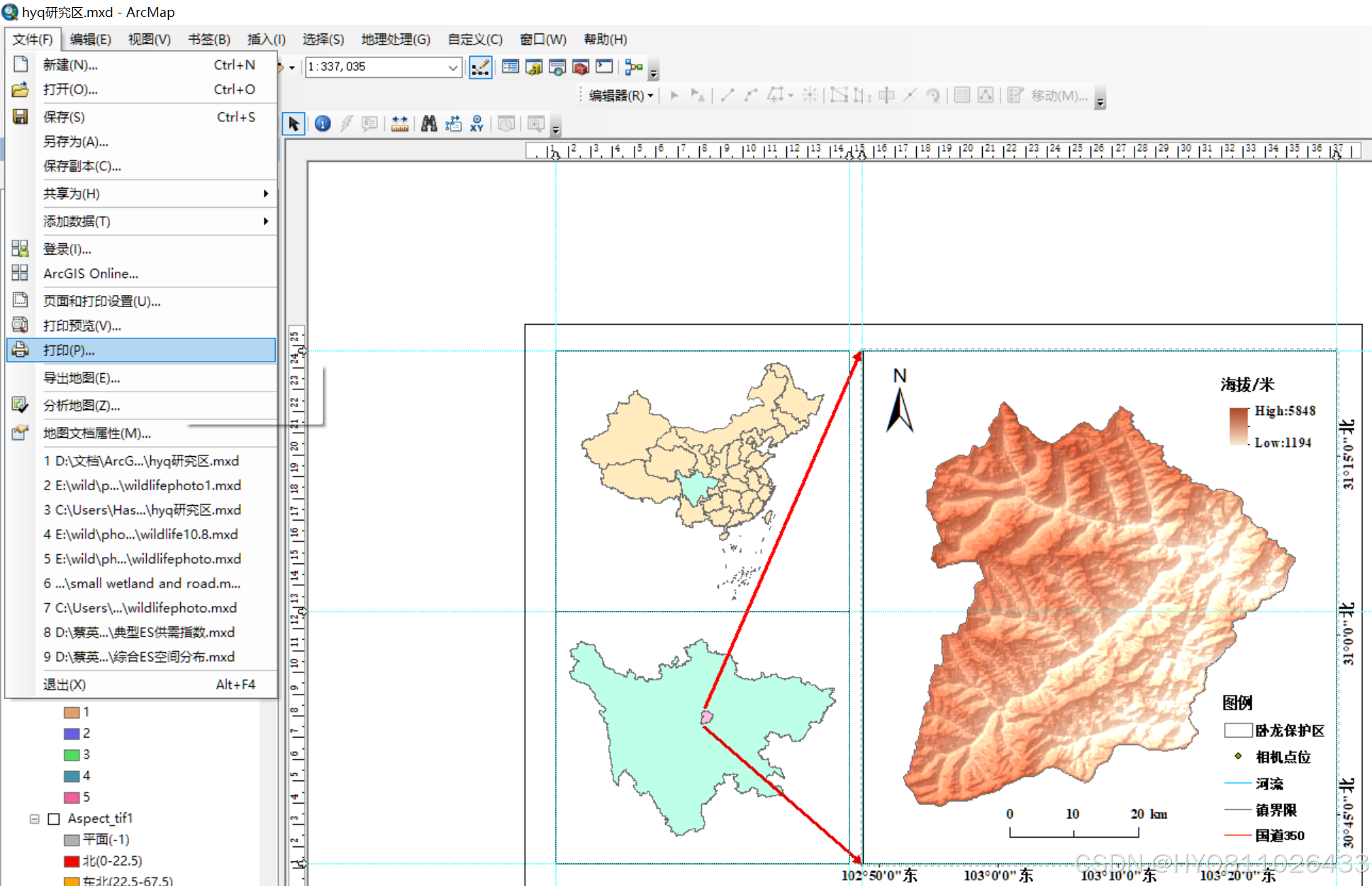Open the 编辑器(R) dropdown
Viewport: 1372px width, 886px height.
click(620, 96)
